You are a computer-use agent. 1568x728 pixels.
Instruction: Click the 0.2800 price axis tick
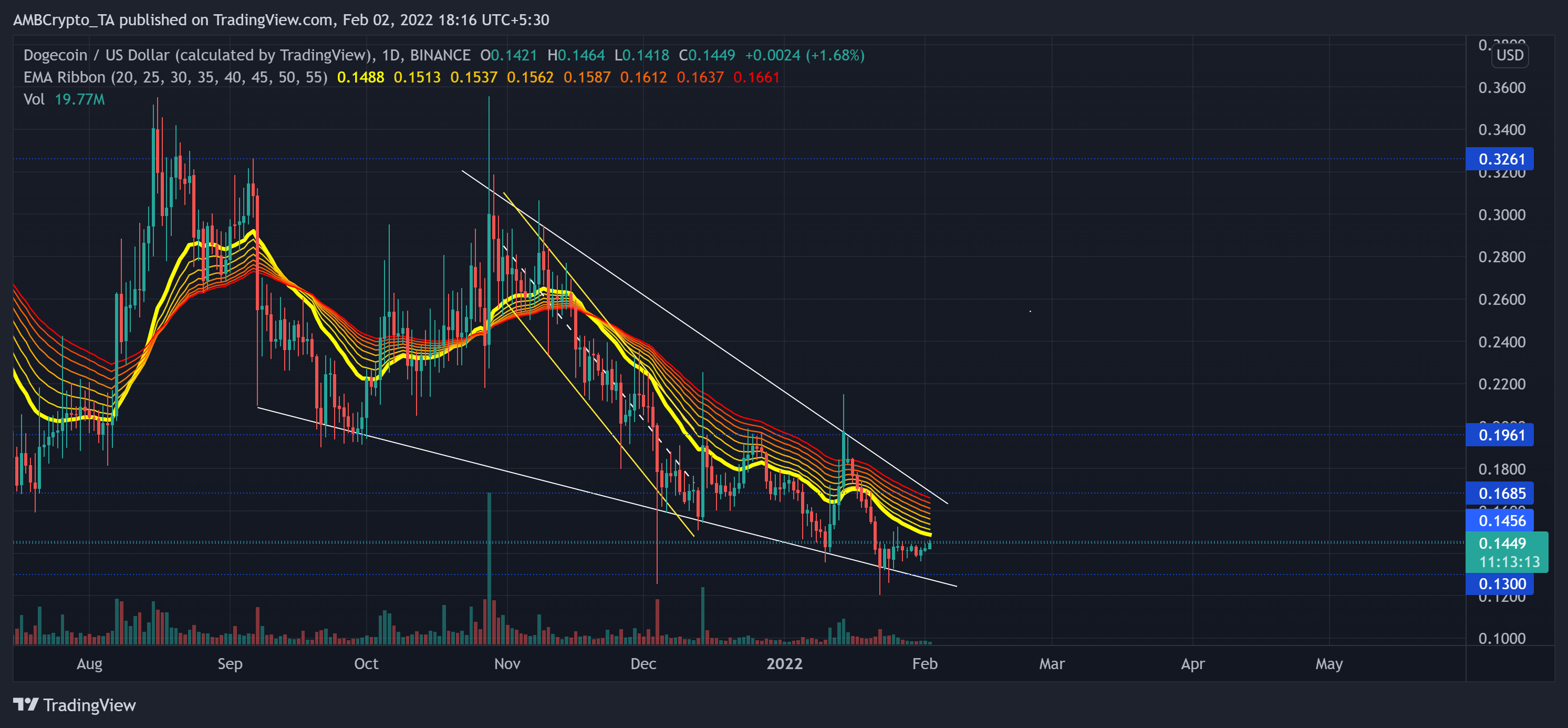1502,257
